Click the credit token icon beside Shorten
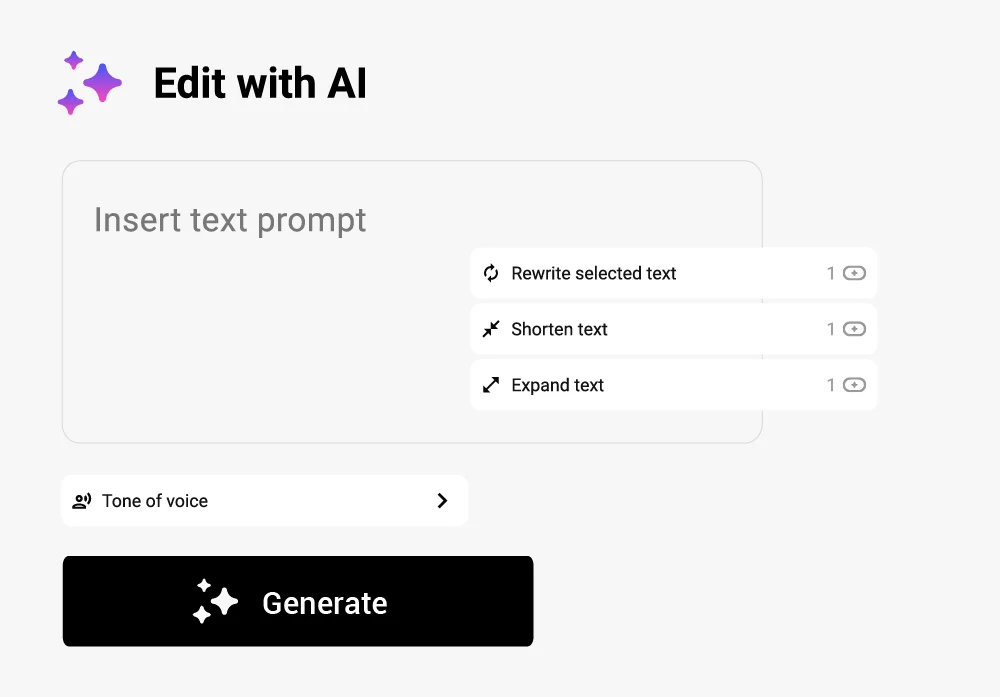 click(x=854, y=329)
